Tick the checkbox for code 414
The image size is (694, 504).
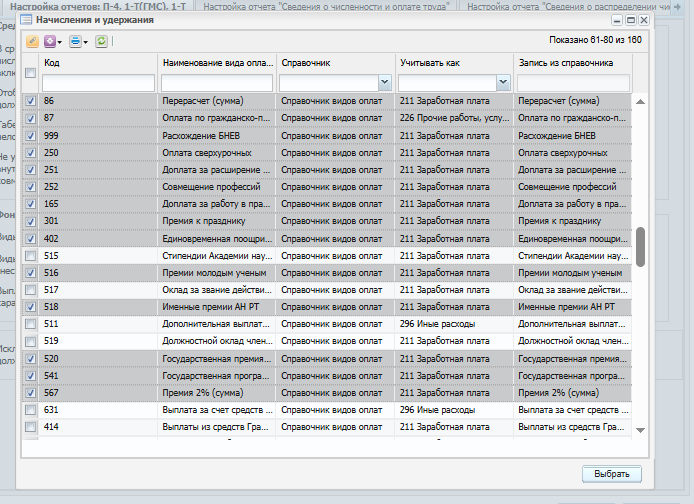click(x=31, y=427)
